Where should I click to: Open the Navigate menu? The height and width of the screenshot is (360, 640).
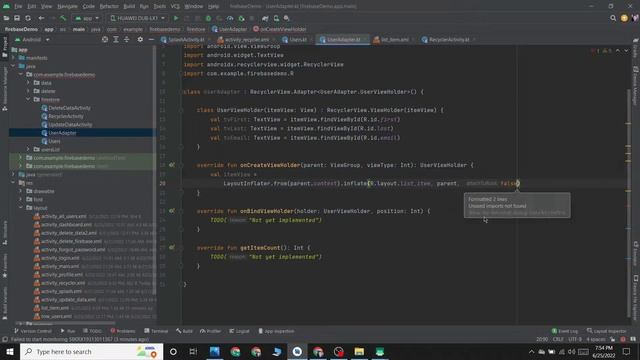click(x=67, y=7)
